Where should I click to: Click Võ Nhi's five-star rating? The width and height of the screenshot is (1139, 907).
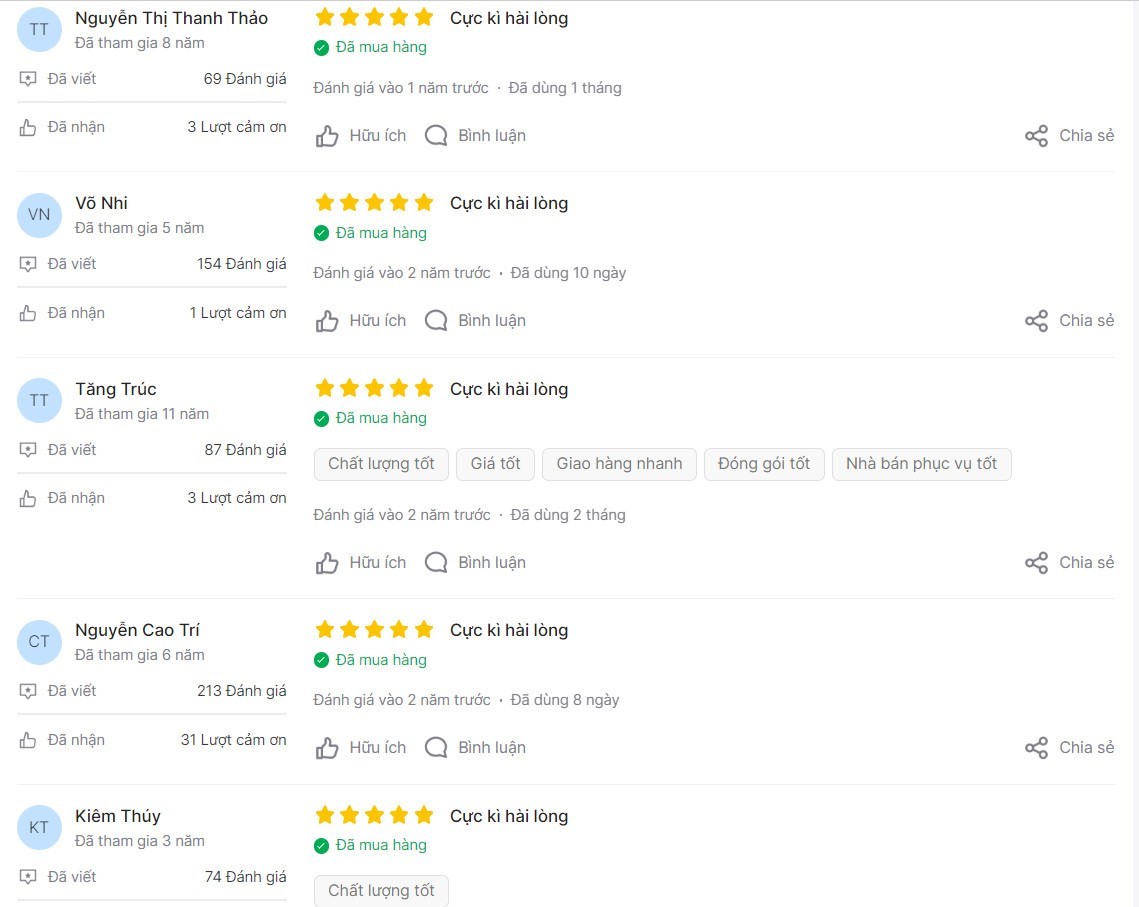(374, 203)
